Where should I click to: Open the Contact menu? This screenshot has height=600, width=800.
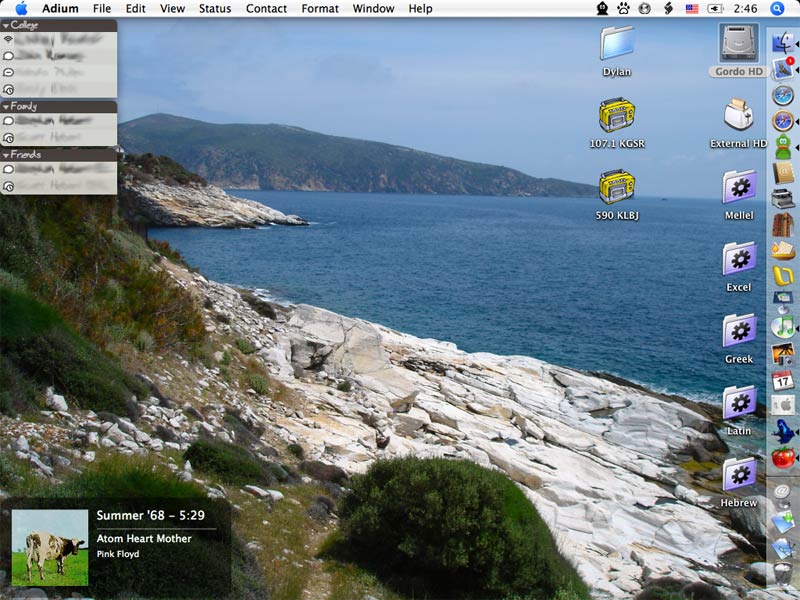pos(266,8)
